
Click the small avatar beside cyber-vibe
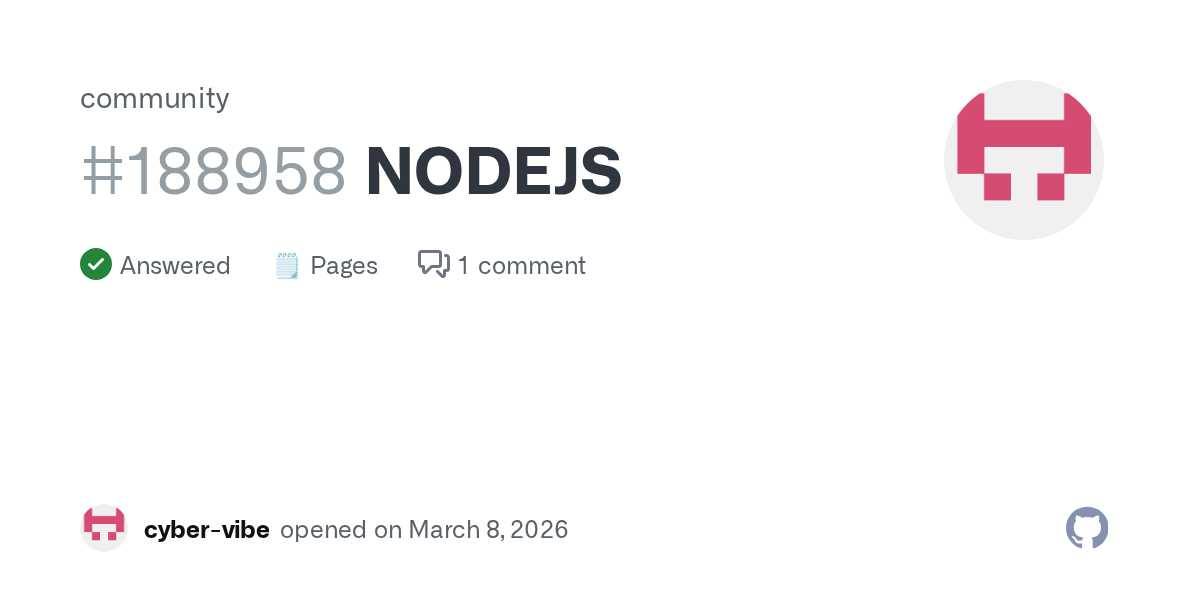tap(104, 528)
